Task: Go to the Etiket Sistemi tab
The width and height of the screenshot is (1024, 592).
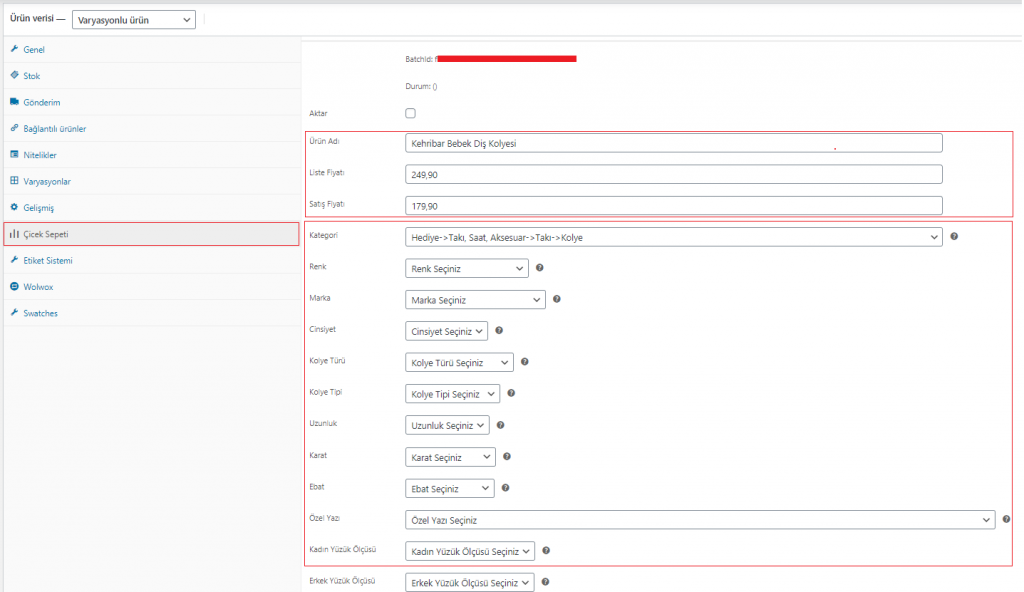Action: (47, 260)
